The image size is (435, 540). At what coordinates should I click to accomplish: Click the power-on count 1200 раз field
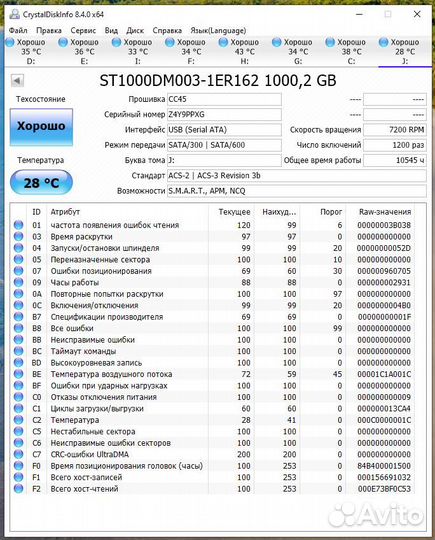[395, 145]
